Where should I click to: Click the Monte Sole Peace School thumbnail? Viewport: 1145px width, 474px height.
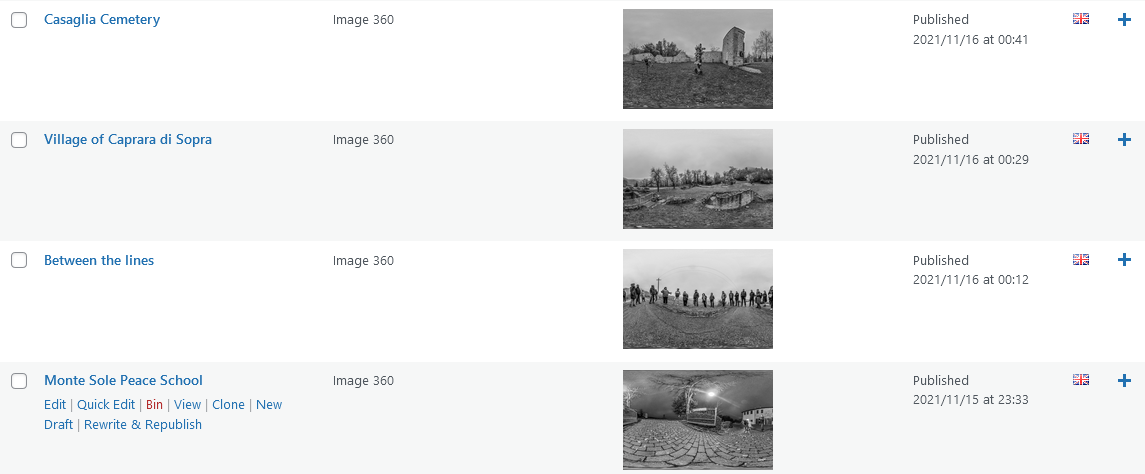click(x=697, y=420)
